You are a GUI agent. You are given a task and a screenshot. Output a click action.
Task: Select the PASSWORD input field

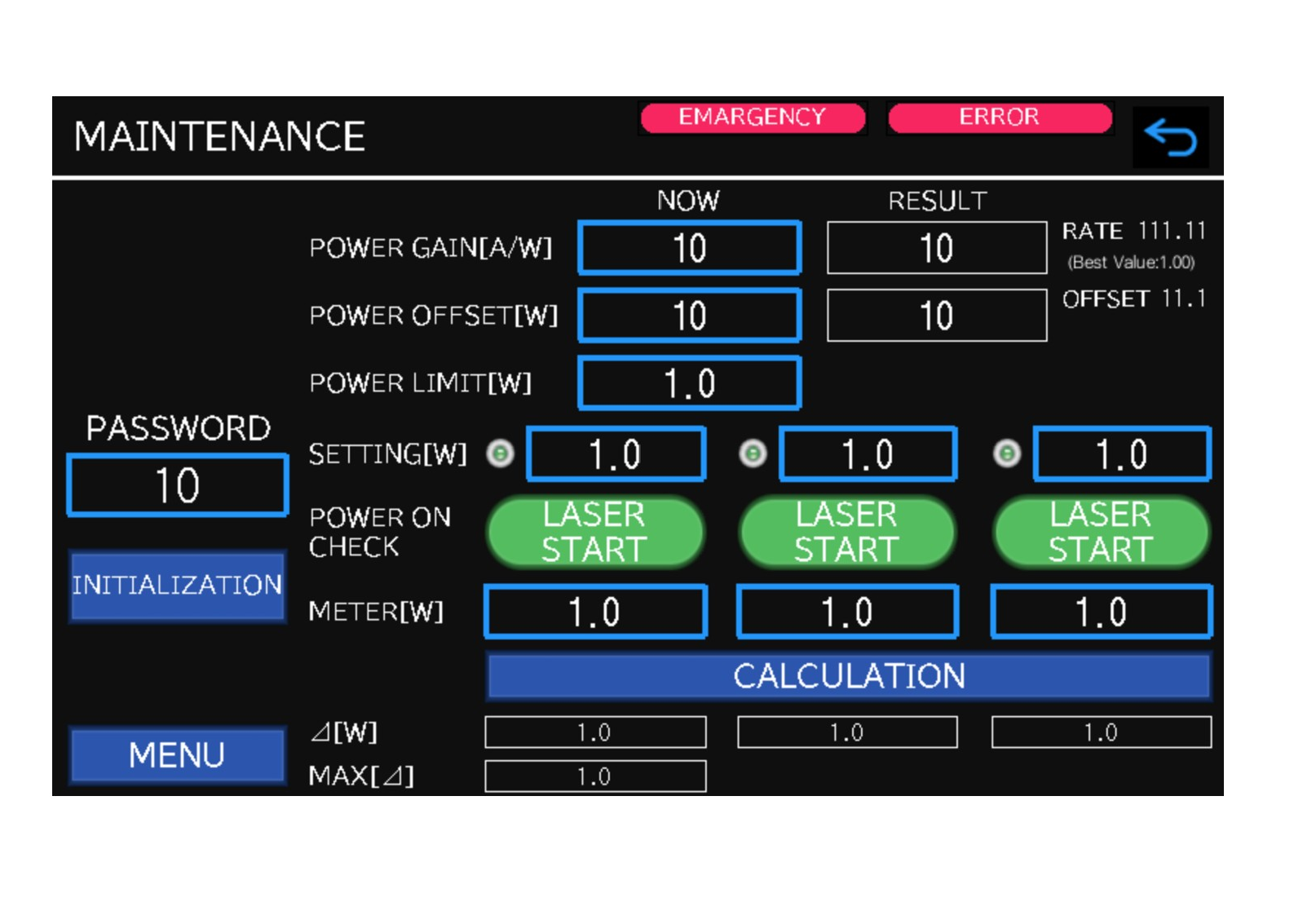[178, 486]
